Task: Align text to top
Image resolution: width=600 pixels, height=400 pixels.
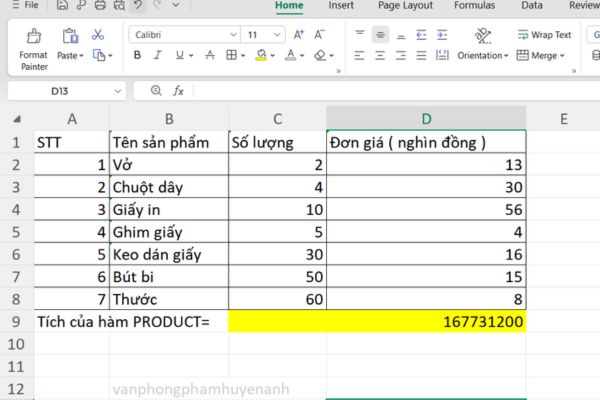Action: [360, 34]
